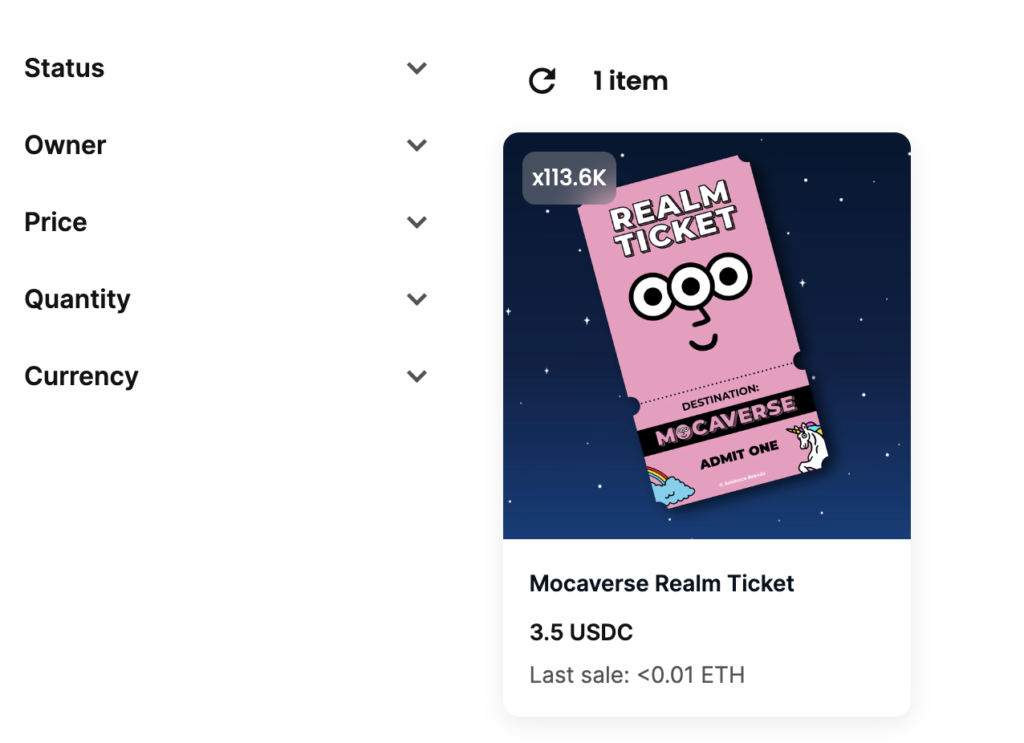Open the Mocaverse Realm Ticket title link
The width and height of the screenshot is (1024, 743).
[x=661, y=583]
